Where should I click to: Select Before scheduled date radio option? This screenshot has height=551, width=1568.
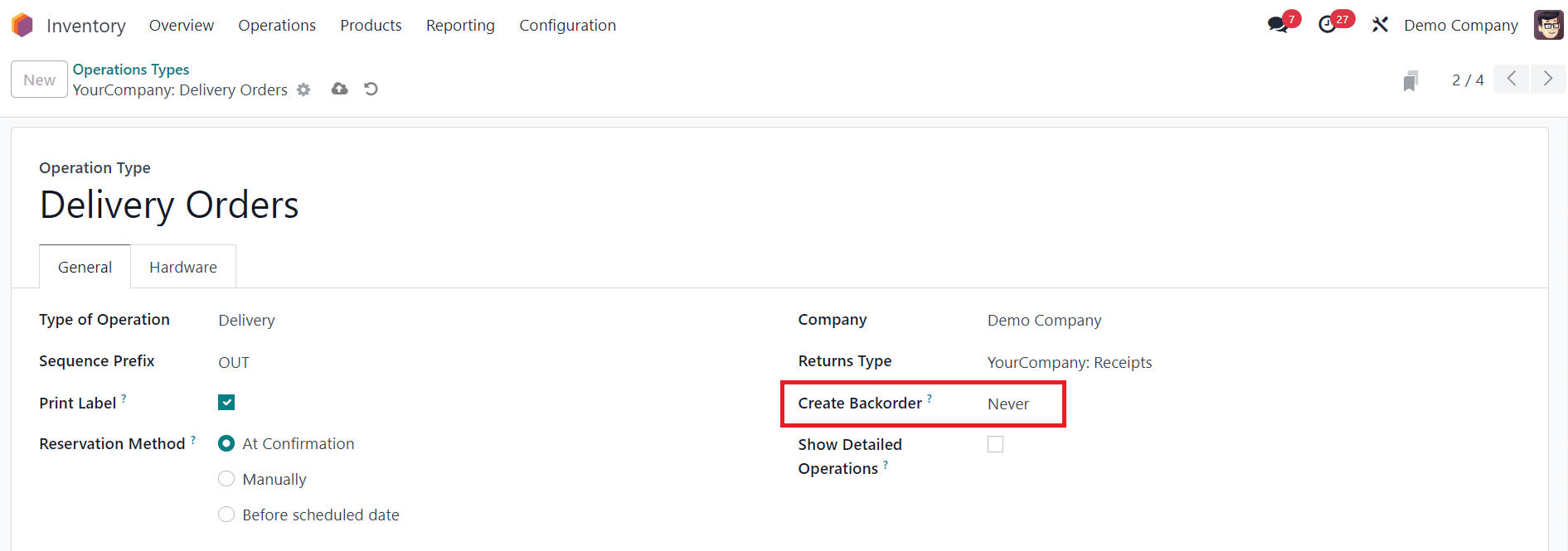(x=226, y=515)
